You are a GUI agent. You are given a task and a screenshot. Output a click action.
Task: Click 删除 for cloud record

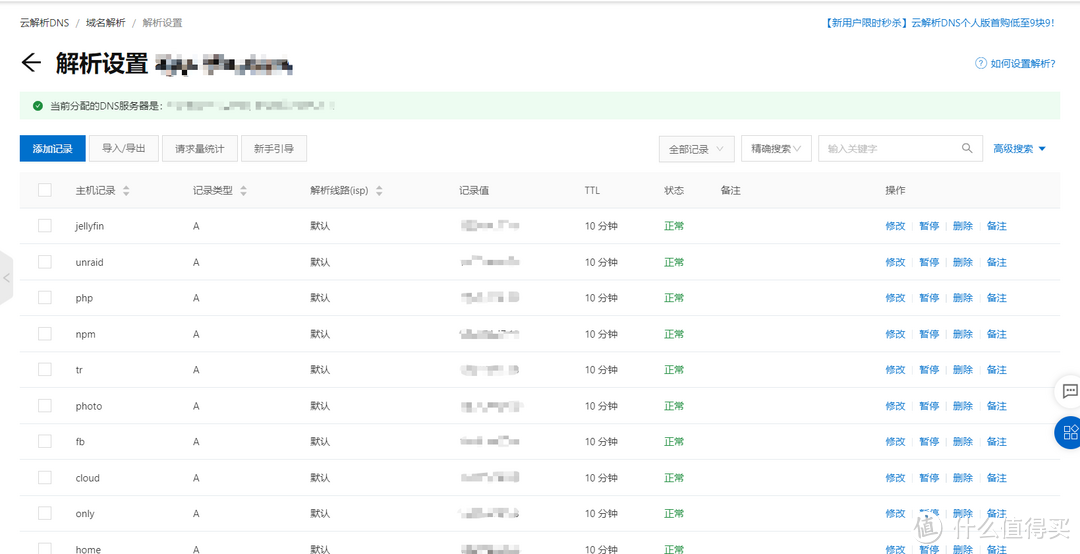click(x=963, y=478)
